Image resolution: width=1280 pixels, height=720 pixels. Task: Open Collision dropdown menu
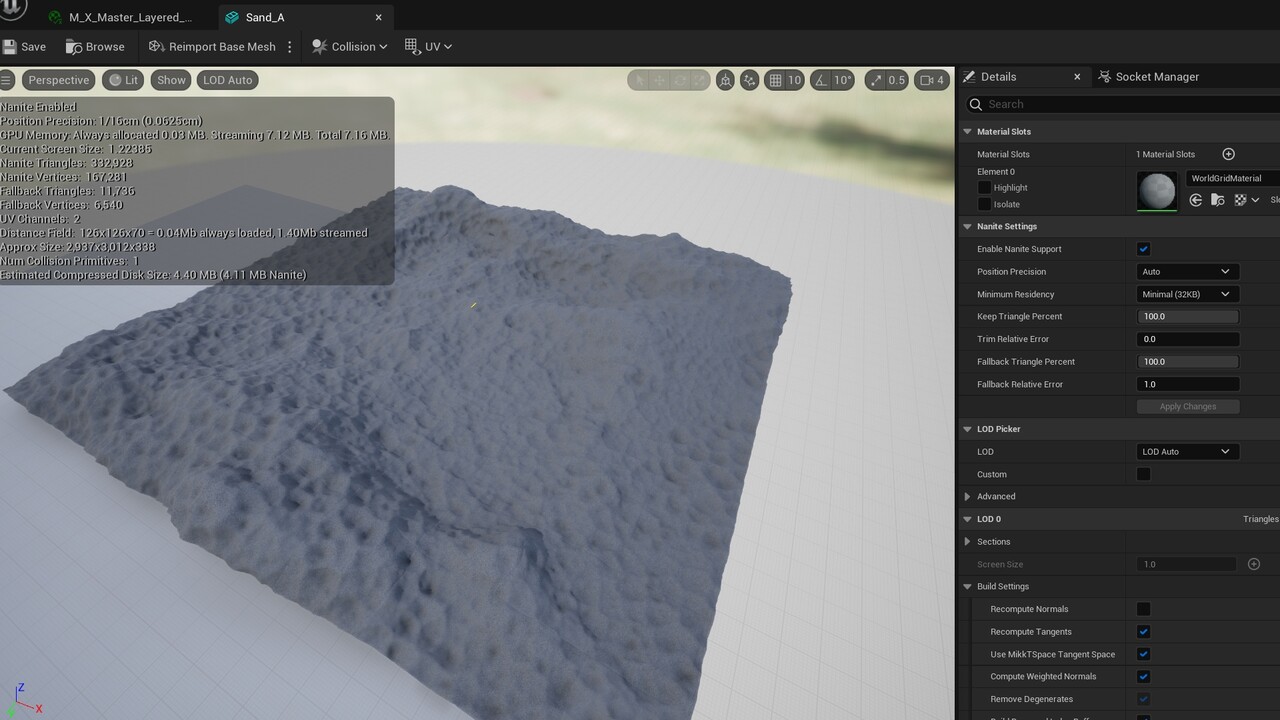[x=350, y=46]
